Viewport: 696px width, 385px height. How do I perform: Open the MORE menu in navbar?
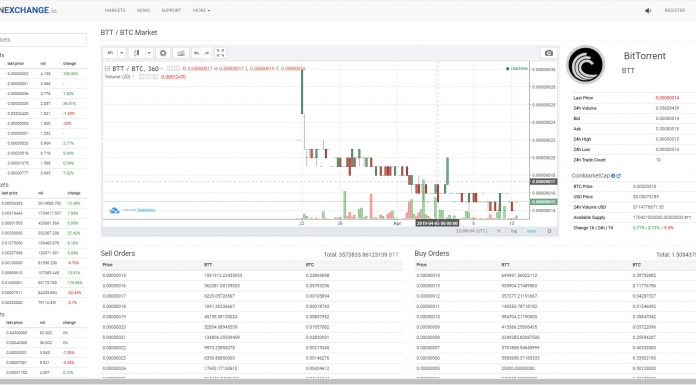point(202,10)
